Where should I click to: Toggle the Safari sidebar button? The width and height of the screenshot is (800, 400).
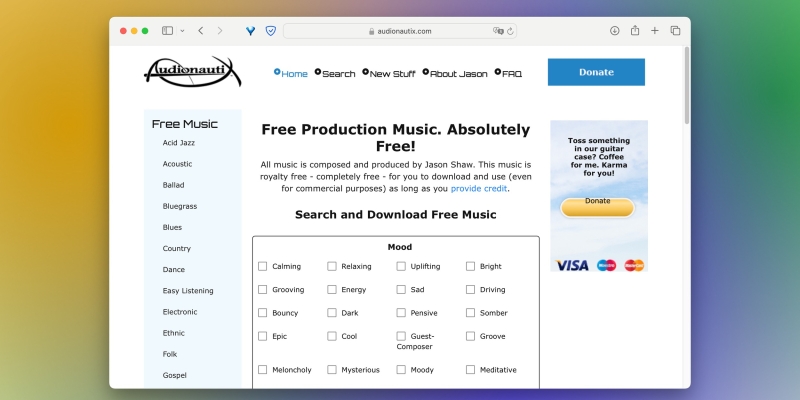167,31
